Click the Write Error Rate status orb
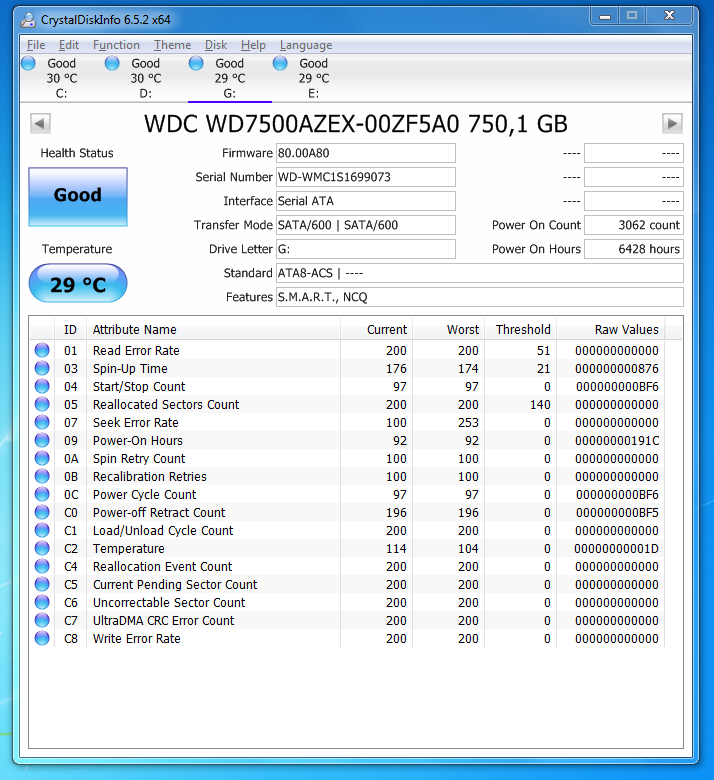The width and height of the screenshot is (714, 780). pyautogui.click(x=42, y=639)
